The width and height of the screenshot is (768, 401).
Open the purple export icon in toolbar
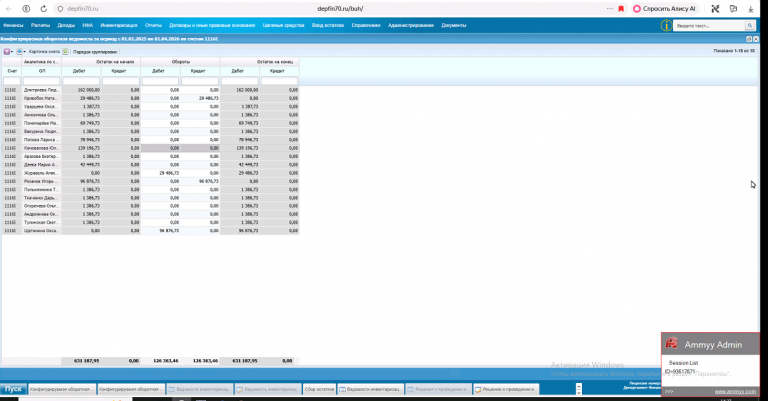click(x=7, y=51)
